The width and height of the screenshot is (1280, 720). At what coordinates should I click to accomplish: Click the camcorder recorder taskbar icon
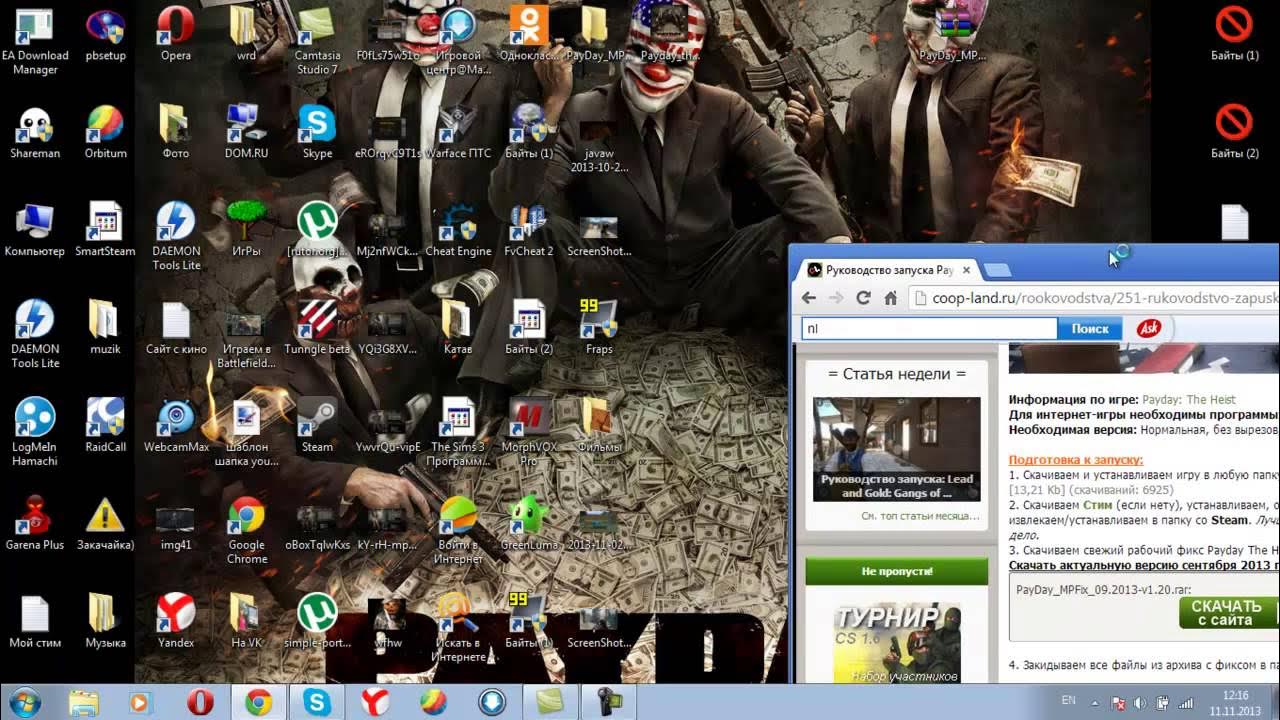[x=608, y=703]
